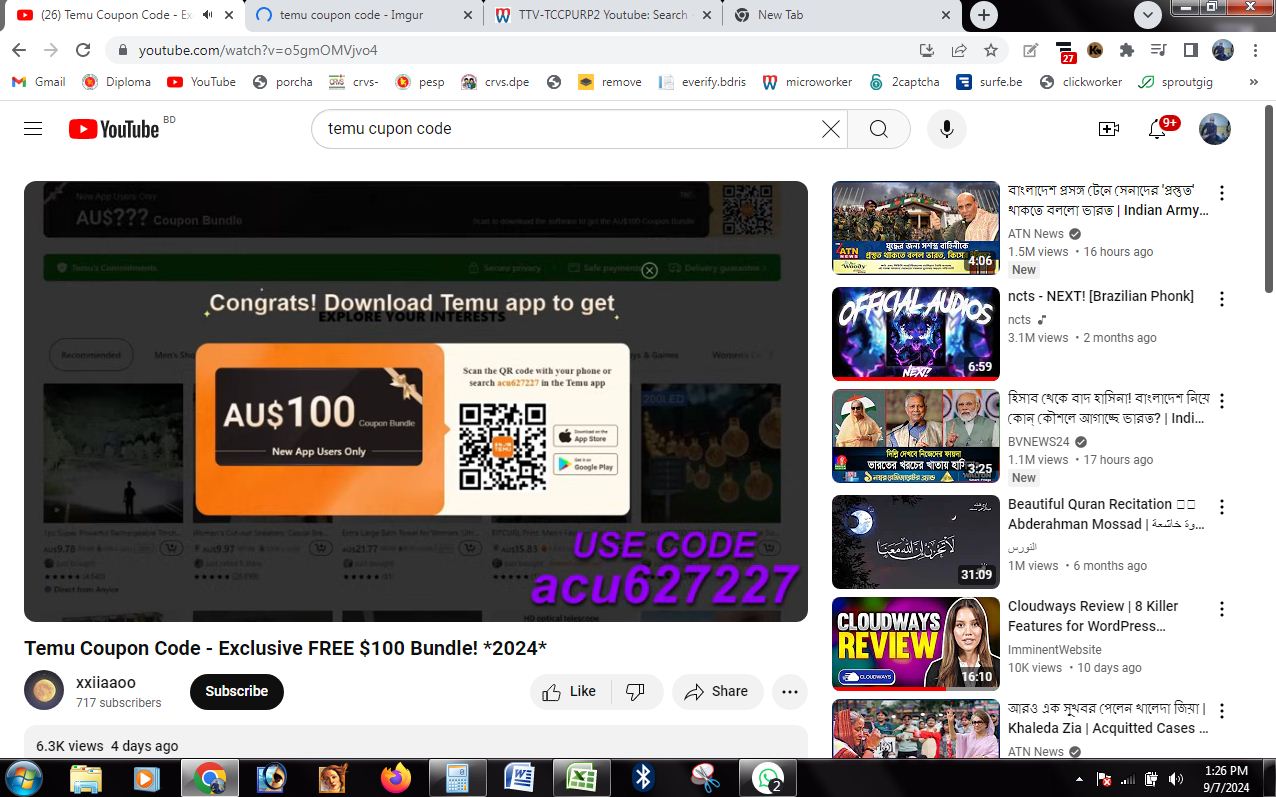Open options for Beautiful Quran Recitation video

1221,507
